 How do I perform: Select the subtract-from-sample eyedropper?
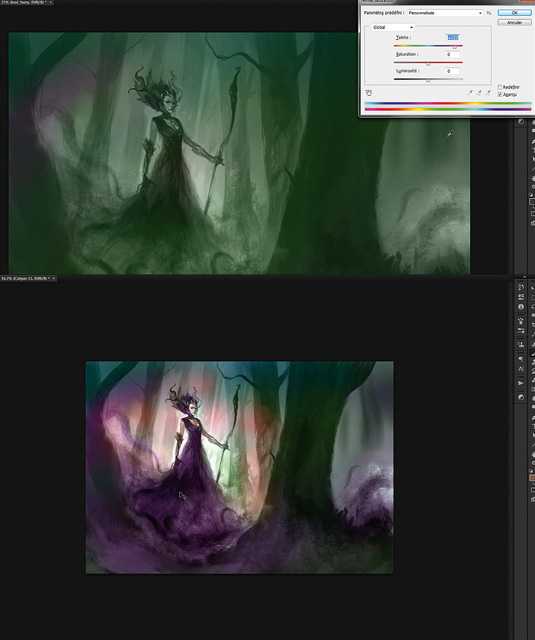click(x=488, y=92)
